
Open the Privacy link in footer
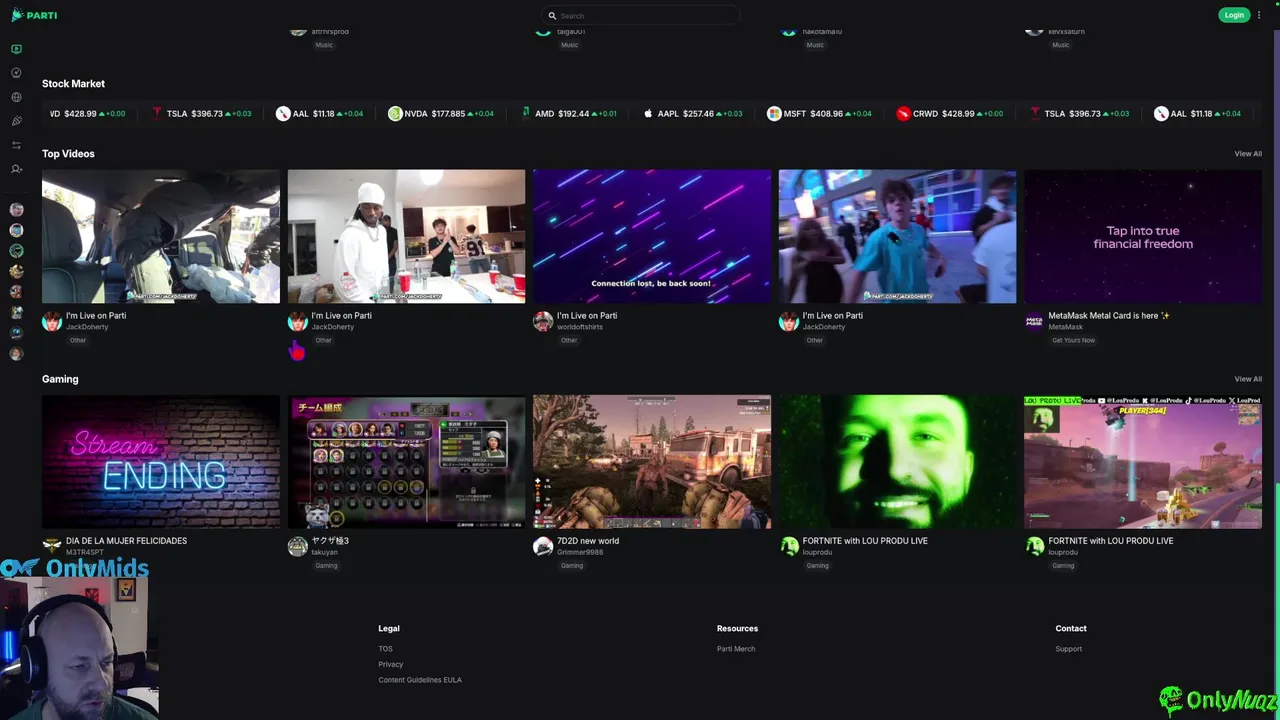(x=391, y=664)
